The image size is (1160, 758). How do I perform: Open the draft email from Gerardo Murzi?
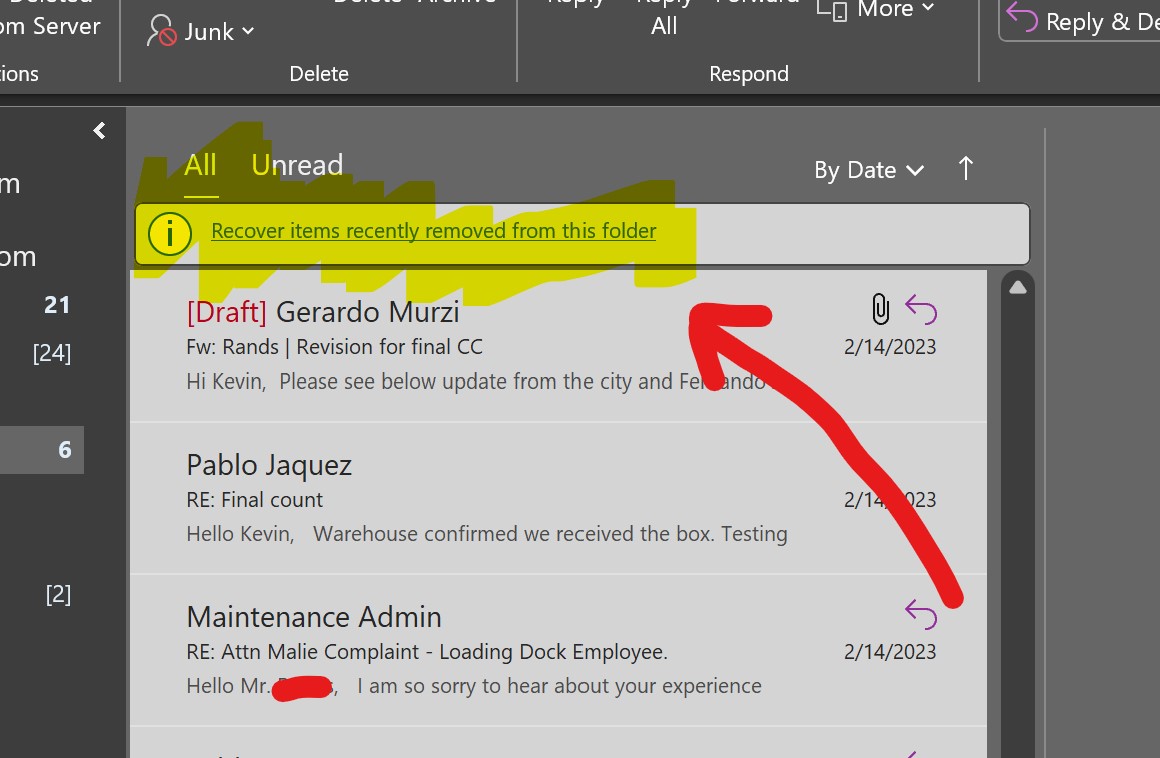[x=559, y=345]
